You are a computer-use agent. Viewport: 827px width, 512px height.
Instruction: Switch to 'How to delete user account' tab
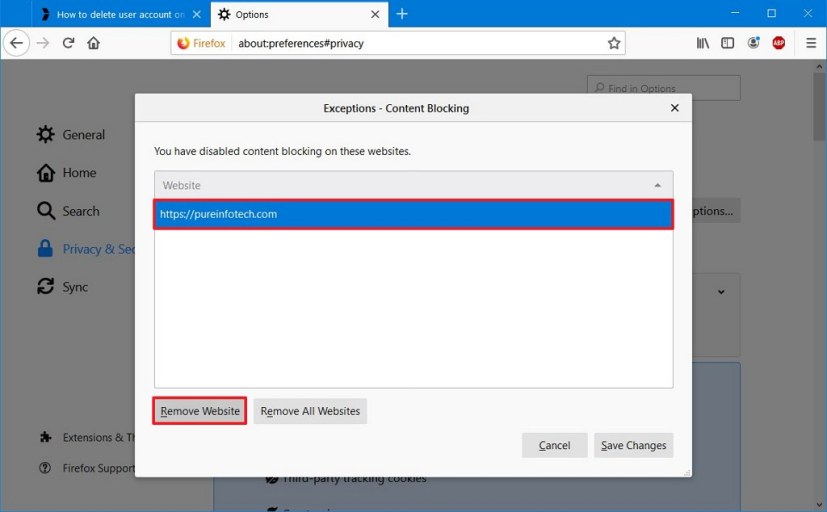click(120, 15)
